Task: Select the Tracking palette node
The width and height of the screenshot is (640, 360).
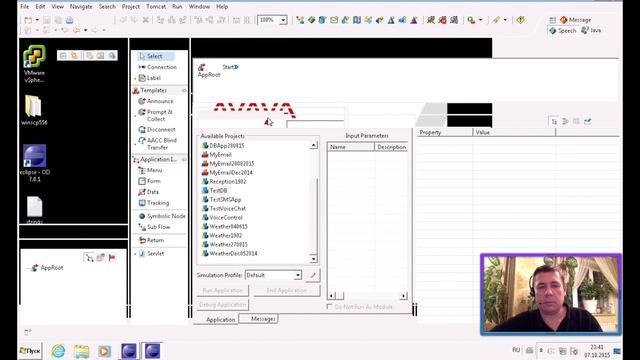Action: pyautogui.click(x=154, y=203)
